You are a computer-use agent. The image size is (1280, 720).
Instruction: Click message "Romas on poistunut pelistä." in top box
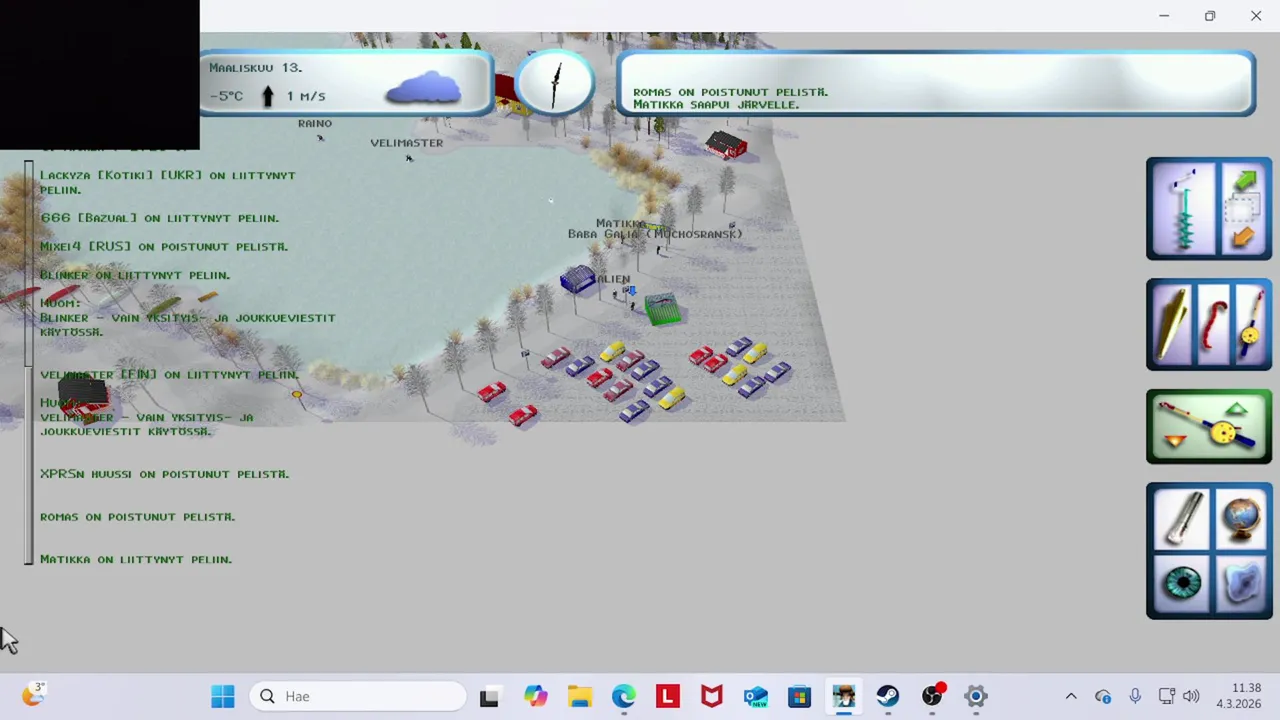pos(730,92)
